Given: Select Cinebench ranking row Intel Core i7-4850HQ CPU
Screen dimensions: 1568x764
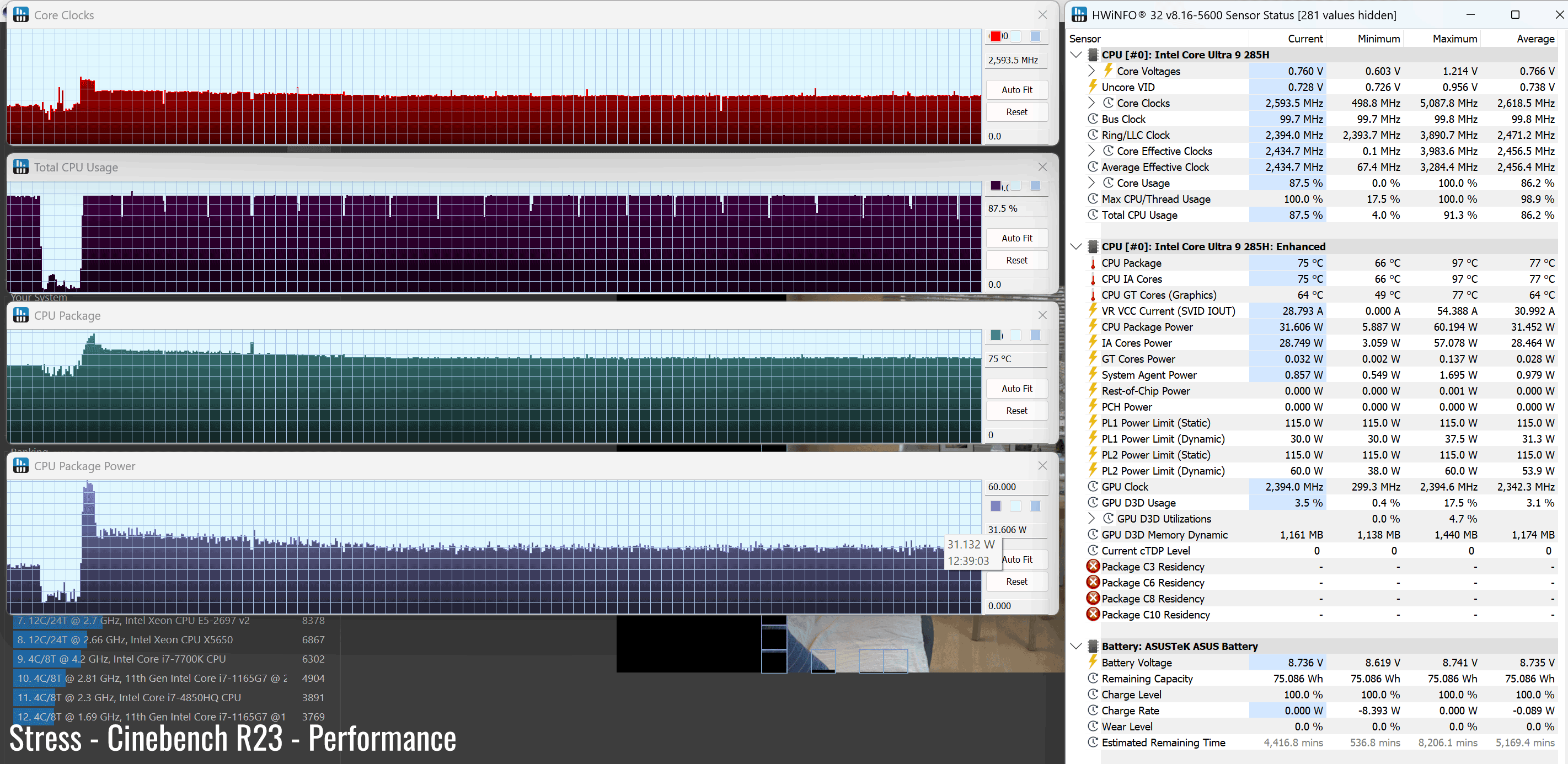Looking at the screenshot, I should pos(171,697).
